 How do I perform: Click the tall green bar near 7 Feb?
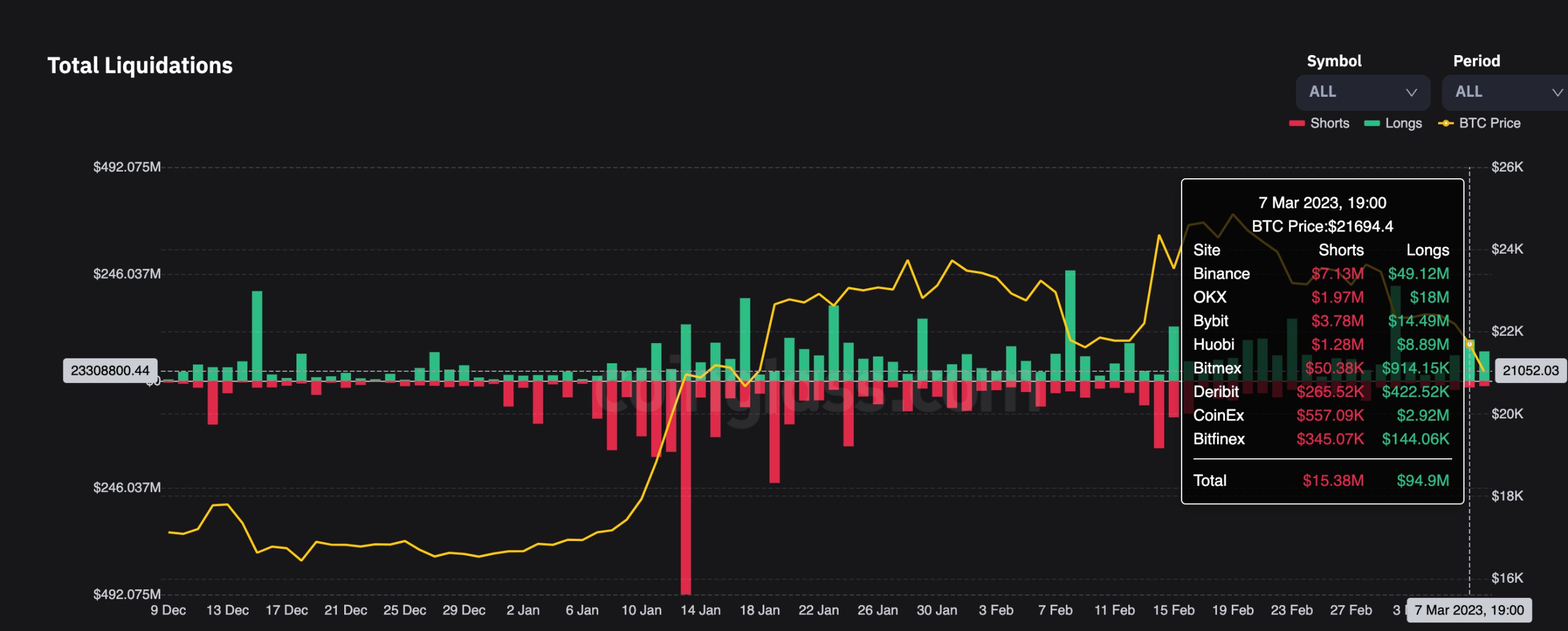[1070, 325]
